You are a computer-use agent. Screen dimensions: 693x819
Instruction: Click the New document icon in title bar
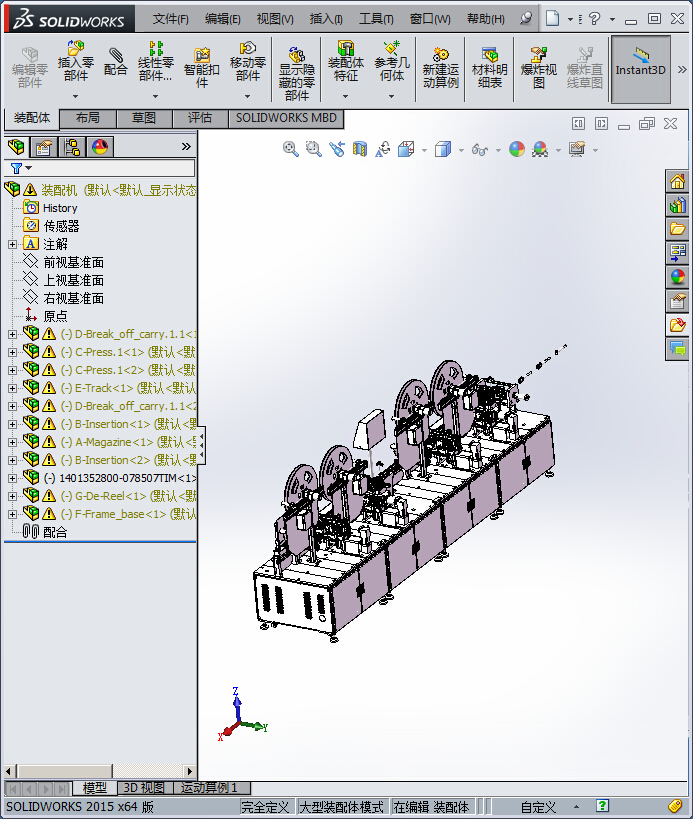[x=552, y=19]
